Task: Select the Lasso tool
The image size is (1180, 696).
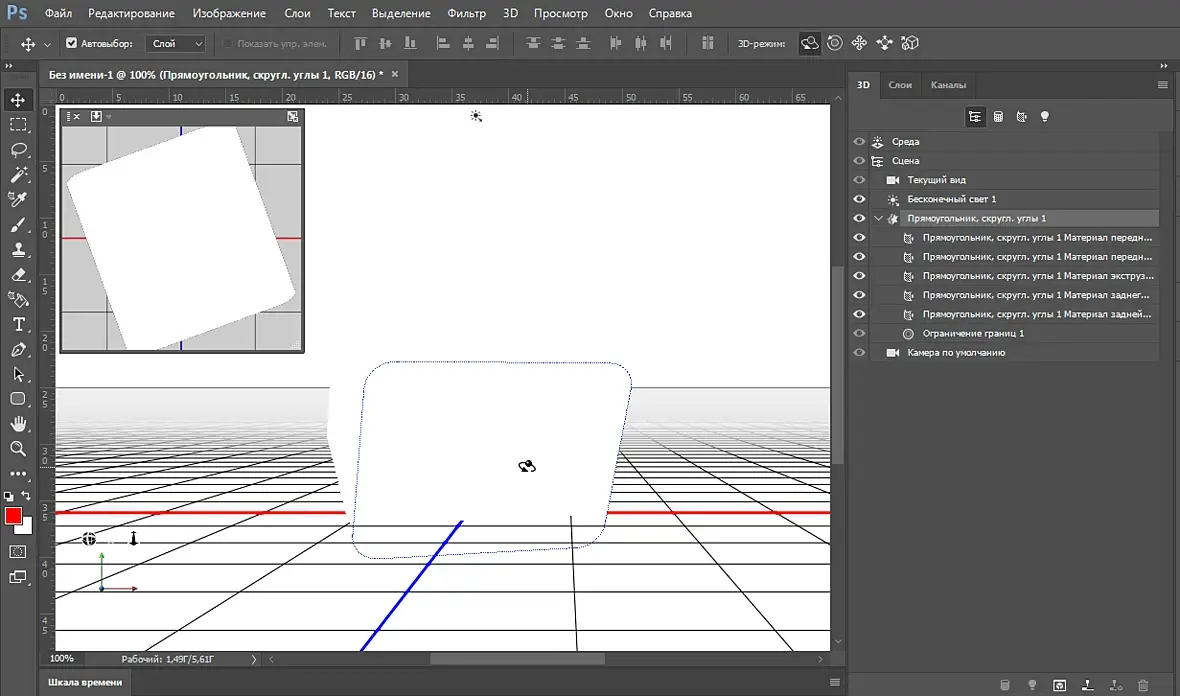Action: (18, 150)
